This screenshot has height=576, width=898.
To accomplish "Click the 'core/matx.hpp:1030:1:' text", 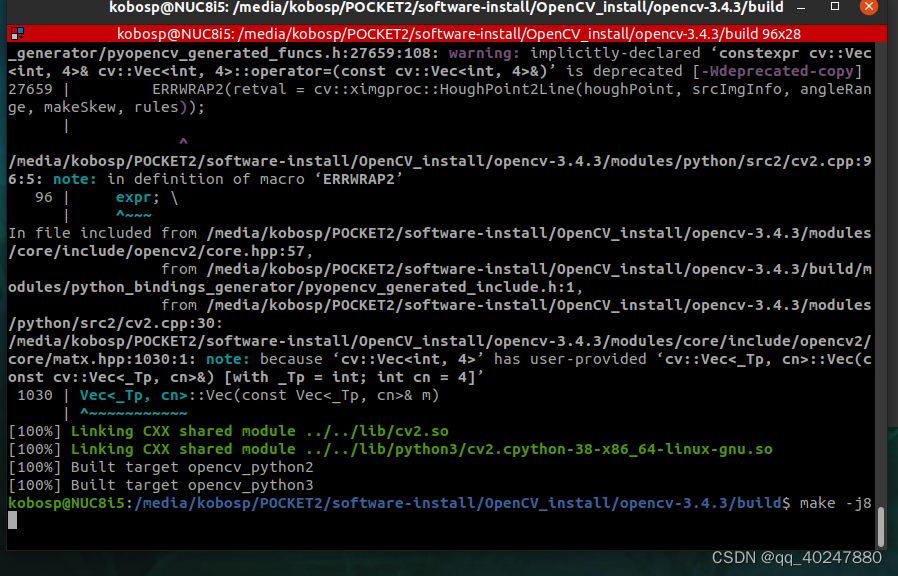I will 102,359.
